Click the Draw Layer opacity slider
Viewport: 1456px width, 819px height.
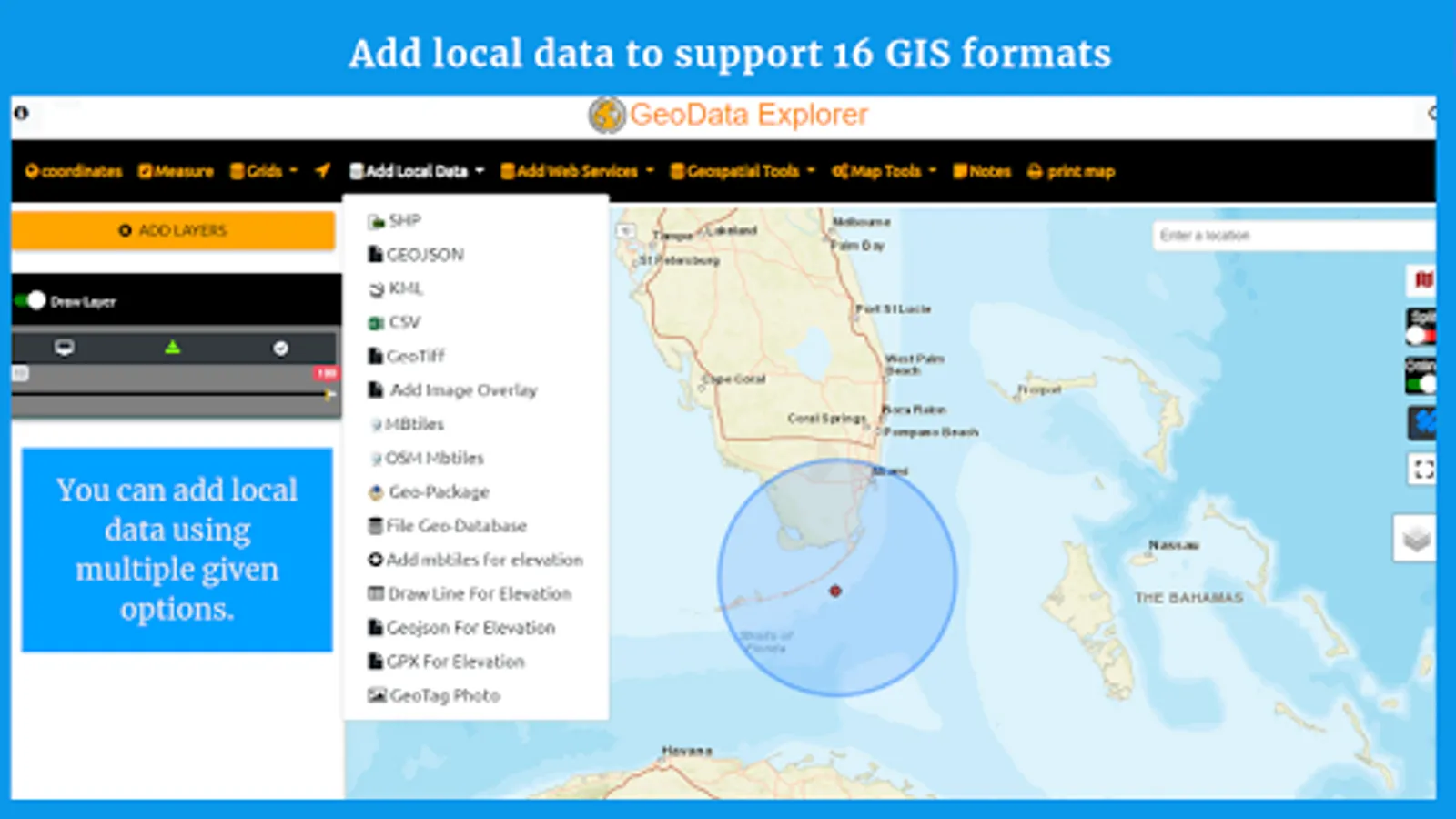(173, 394)
